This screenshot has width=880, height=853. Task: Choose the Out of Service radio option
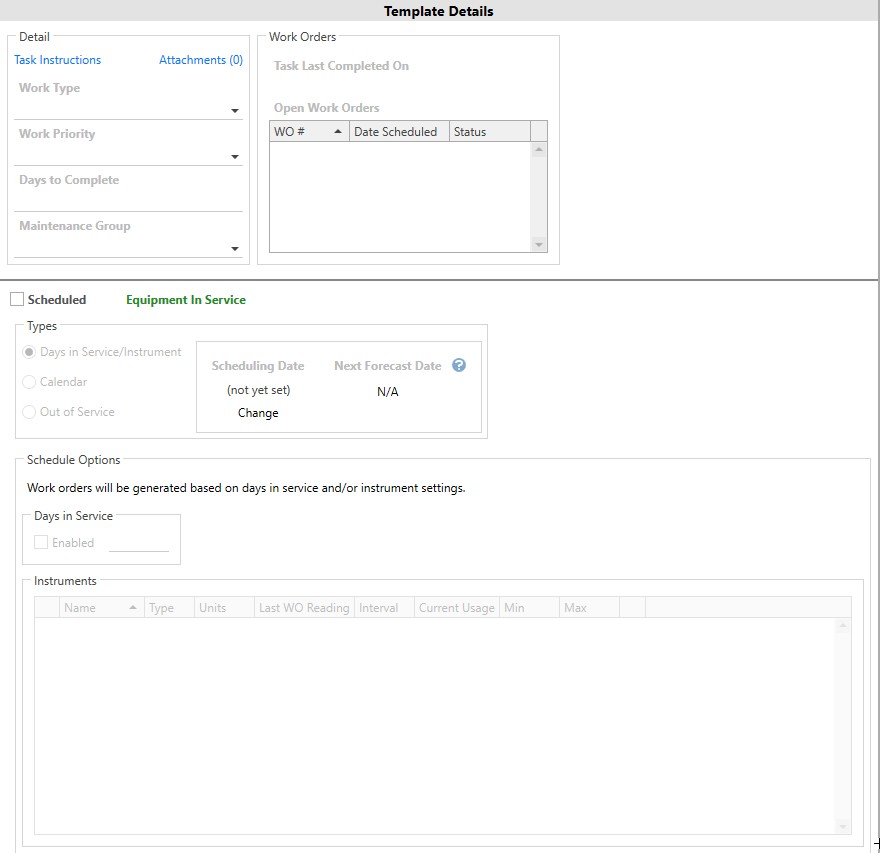(29, 411)
